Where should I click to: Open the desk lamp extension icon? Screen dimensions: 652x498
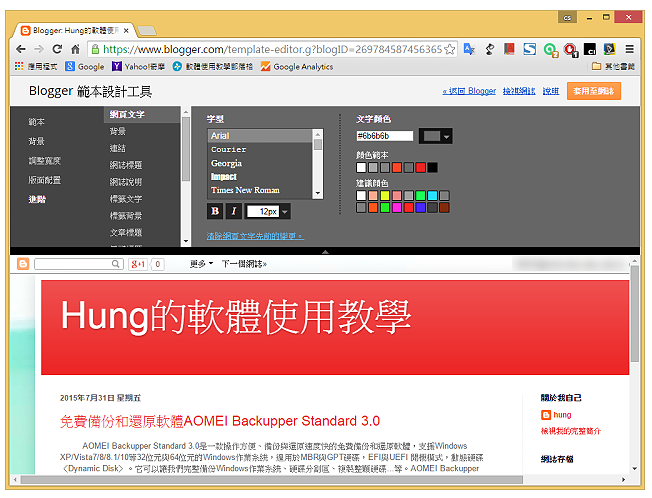coord(490,49)
